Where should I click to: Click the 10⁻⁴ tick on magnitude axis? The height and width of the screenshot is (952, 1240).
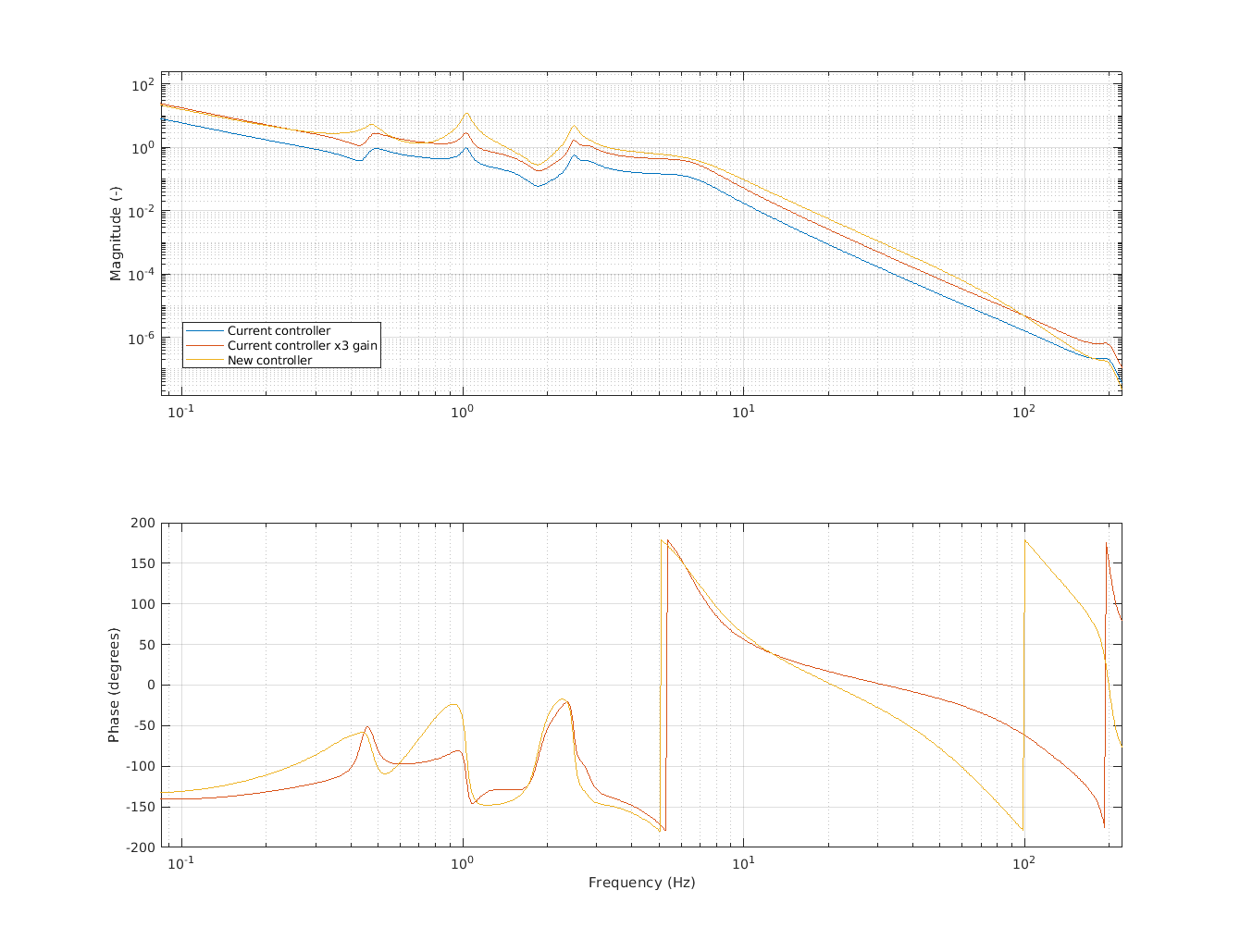tap(142, 276)
